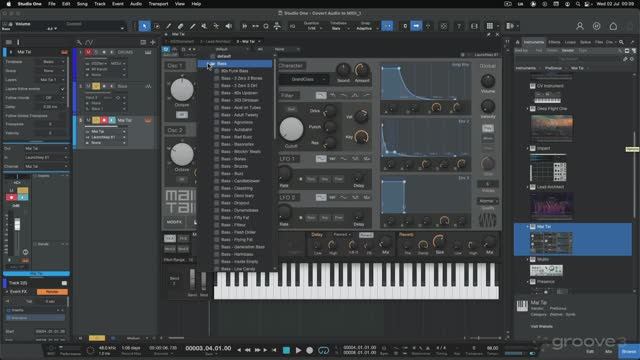Click the Stop button in transport
The height and width of the screenshot is (360, 640).
coord(286,350)
